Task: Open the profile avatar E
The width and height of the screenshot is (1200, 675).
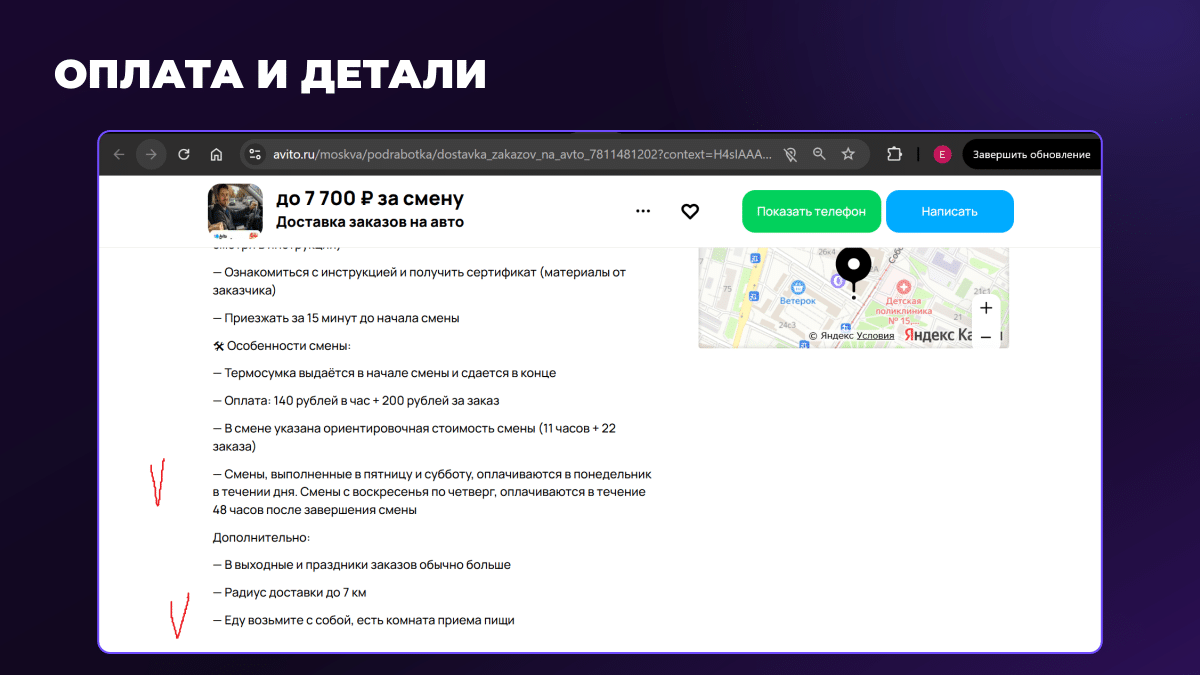Action: (x=942, y=154)
